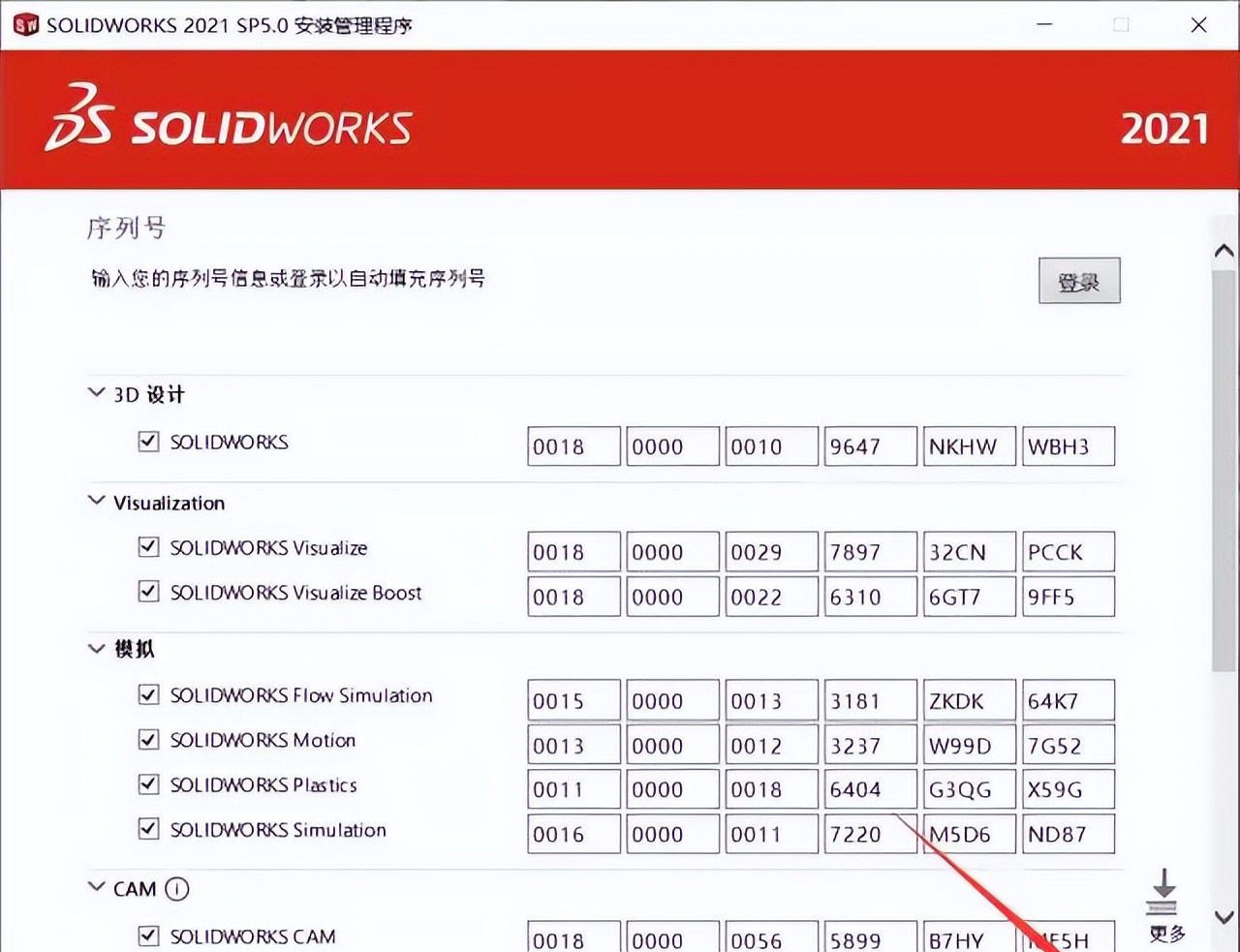The width and height of the screenshot is (1240, 952).
Task: Click Motion serial field 0013
Action: click(x=573, y=745)
